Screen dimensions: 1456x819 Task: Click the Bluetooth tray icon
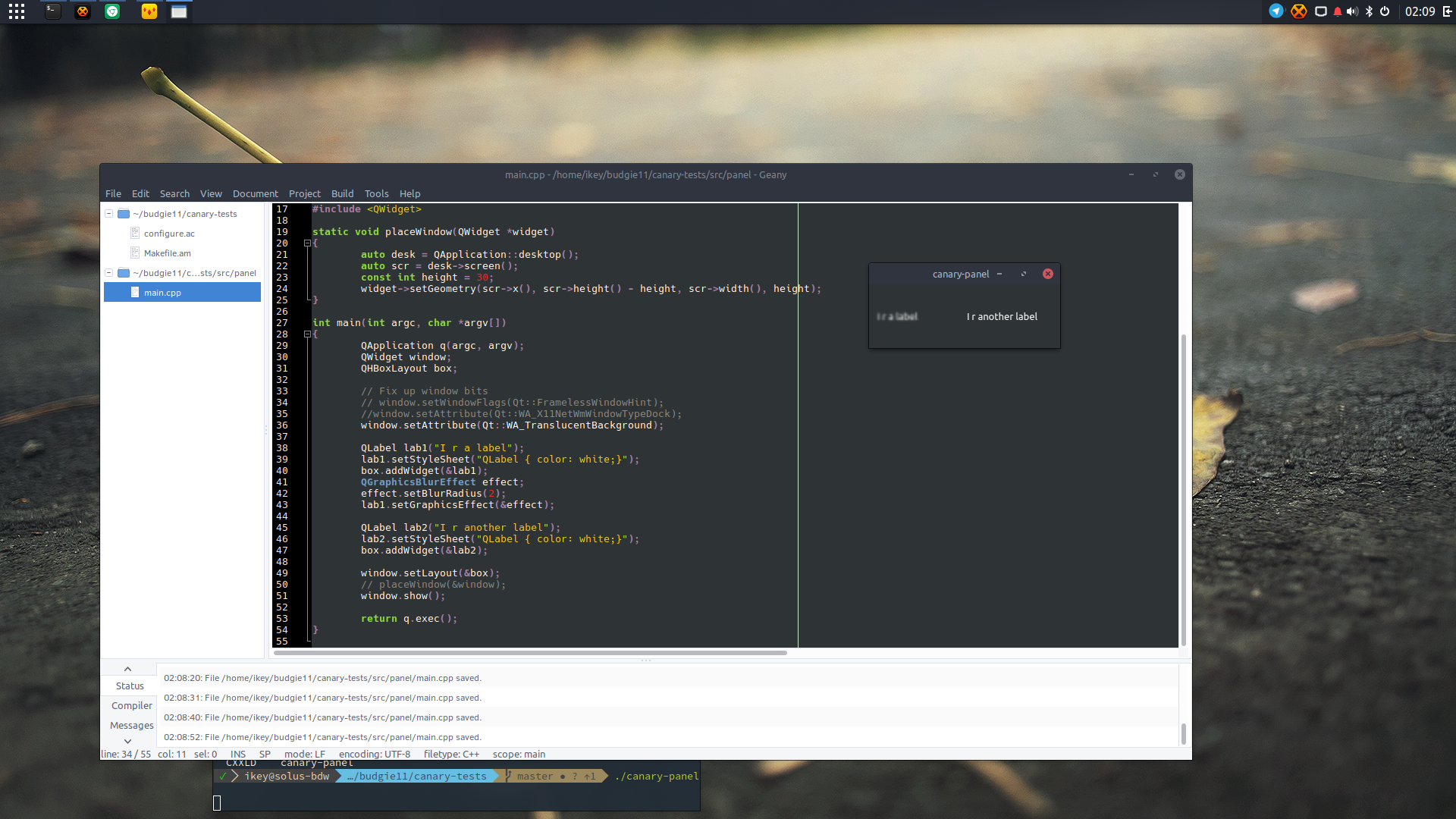pos(1369,11)
